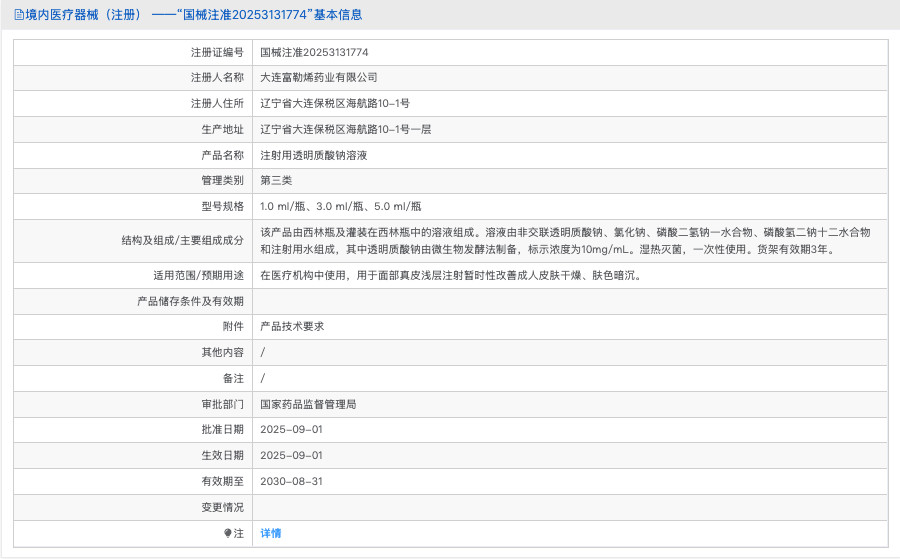Click the bullet icon before 注 label
900x559 pixels.
[x=227, y=534]
